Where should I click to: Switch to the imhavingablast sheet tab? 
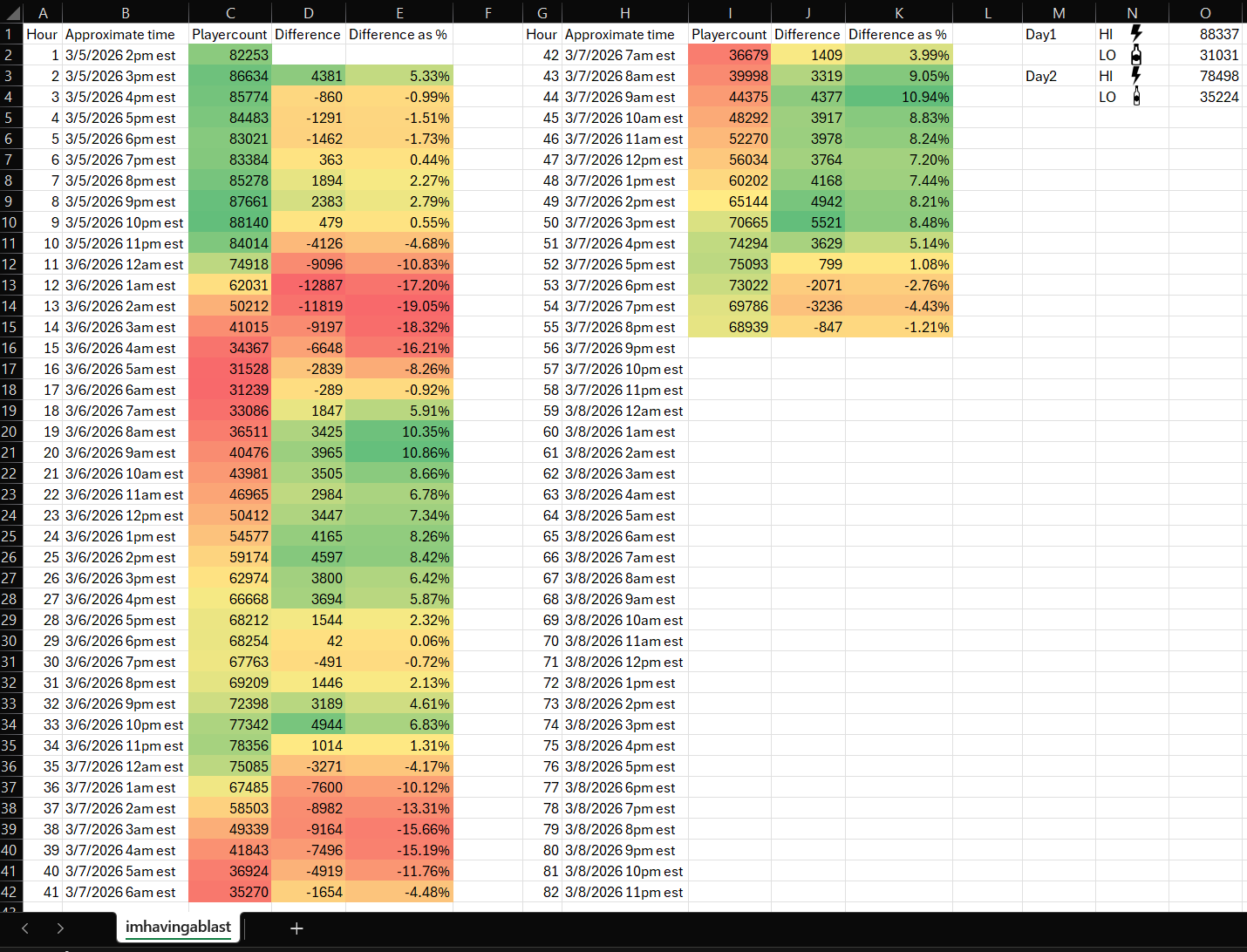click(x=178, y=927)
